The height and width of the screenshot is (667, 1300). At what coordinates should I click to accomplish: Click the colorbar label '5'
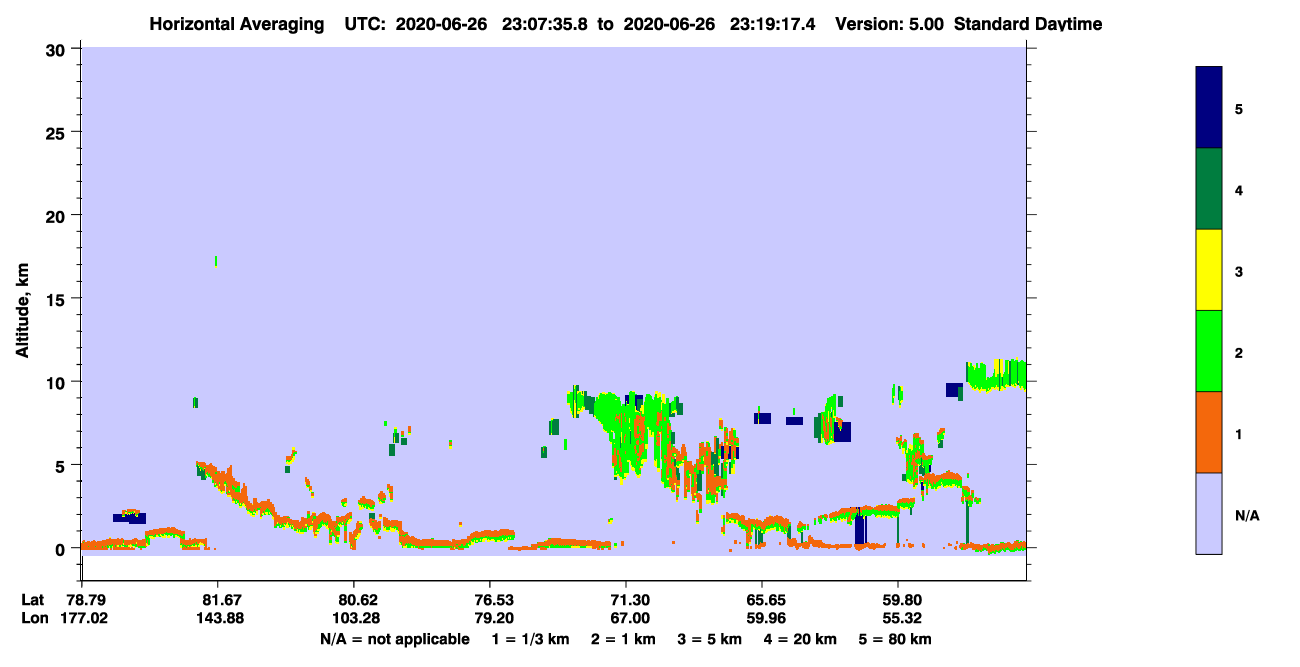click(x=1239, y=108)
